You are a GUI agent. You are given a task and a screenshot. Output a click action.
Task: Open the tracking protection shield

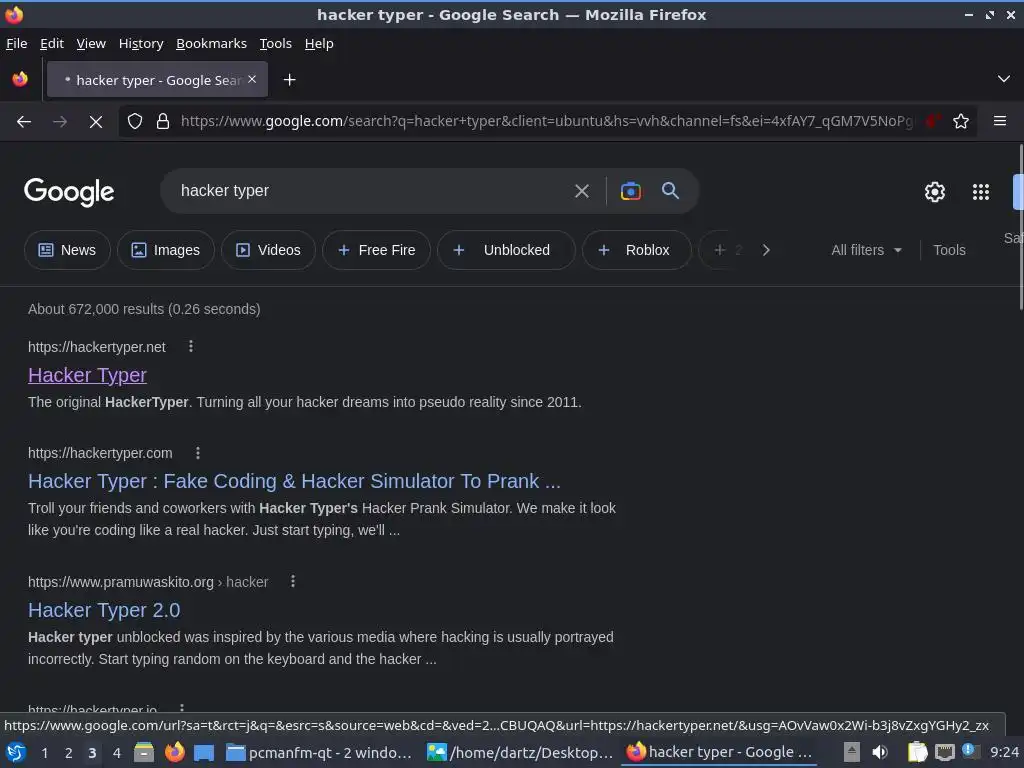coord(135,121)
